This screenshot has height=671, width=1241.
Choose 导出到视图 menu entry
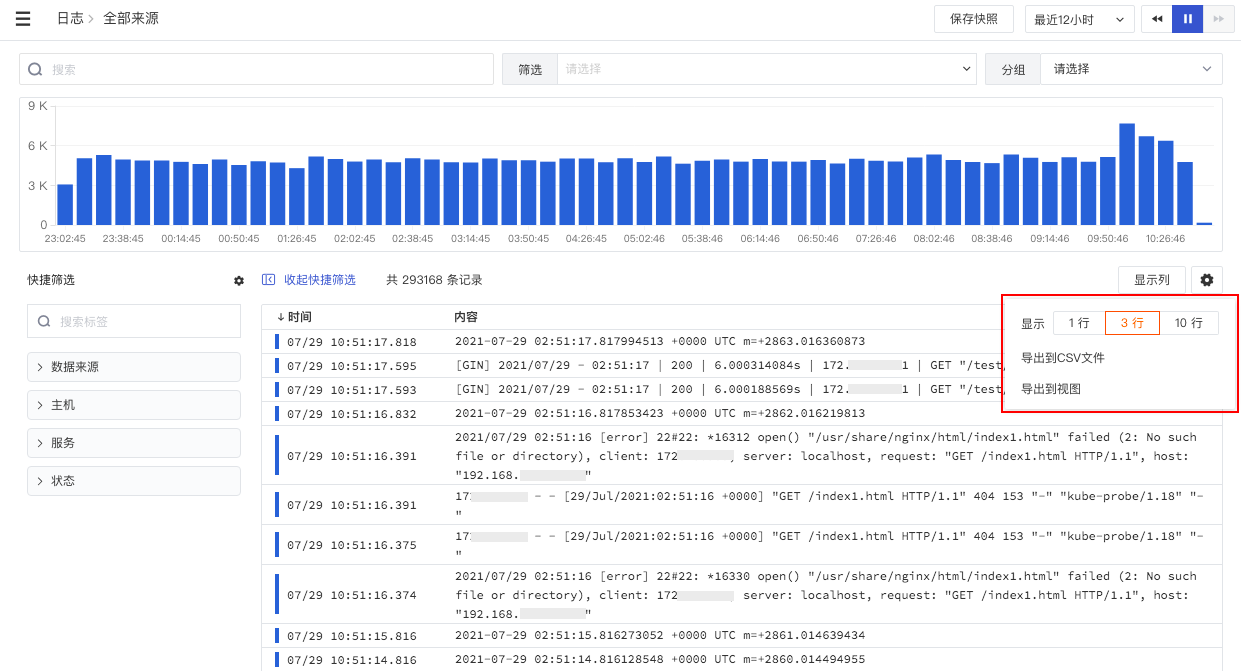(1051, 389)
